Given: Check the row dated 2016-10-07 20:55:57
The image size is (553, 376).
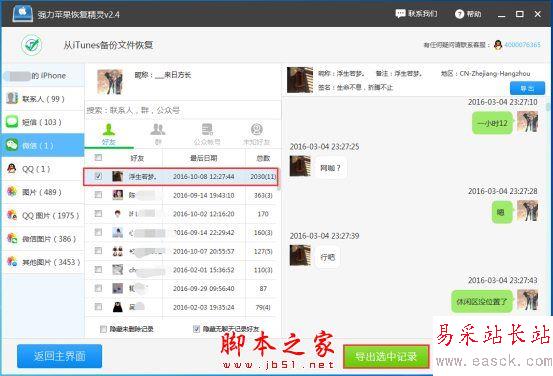Looking at the screenshot, I should pyautogui.click(x=98, y=251).
